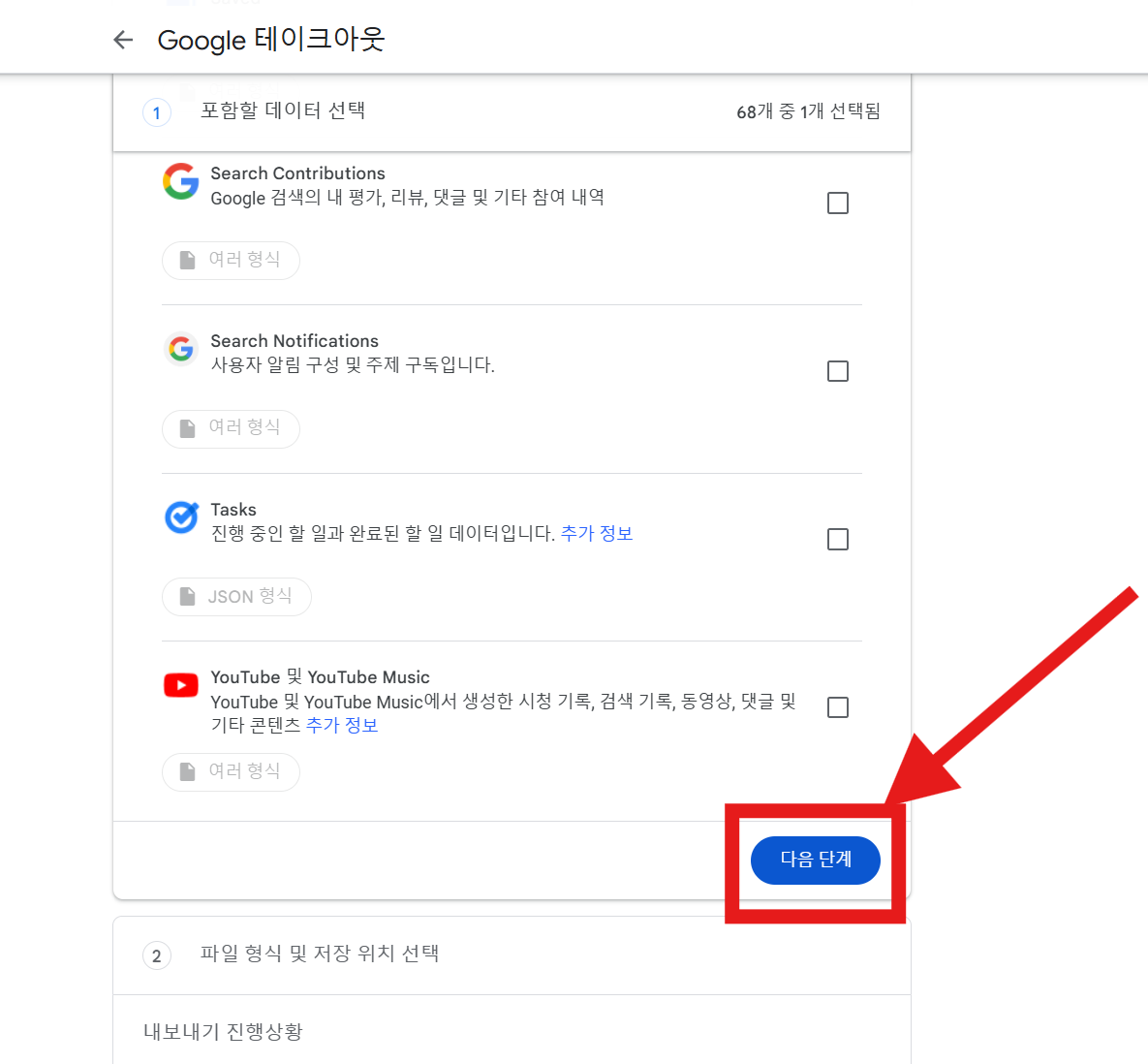Click the 68개 중 1개 선택됨 text
The image size is (1148, 1064).
[x=808, y=111]
